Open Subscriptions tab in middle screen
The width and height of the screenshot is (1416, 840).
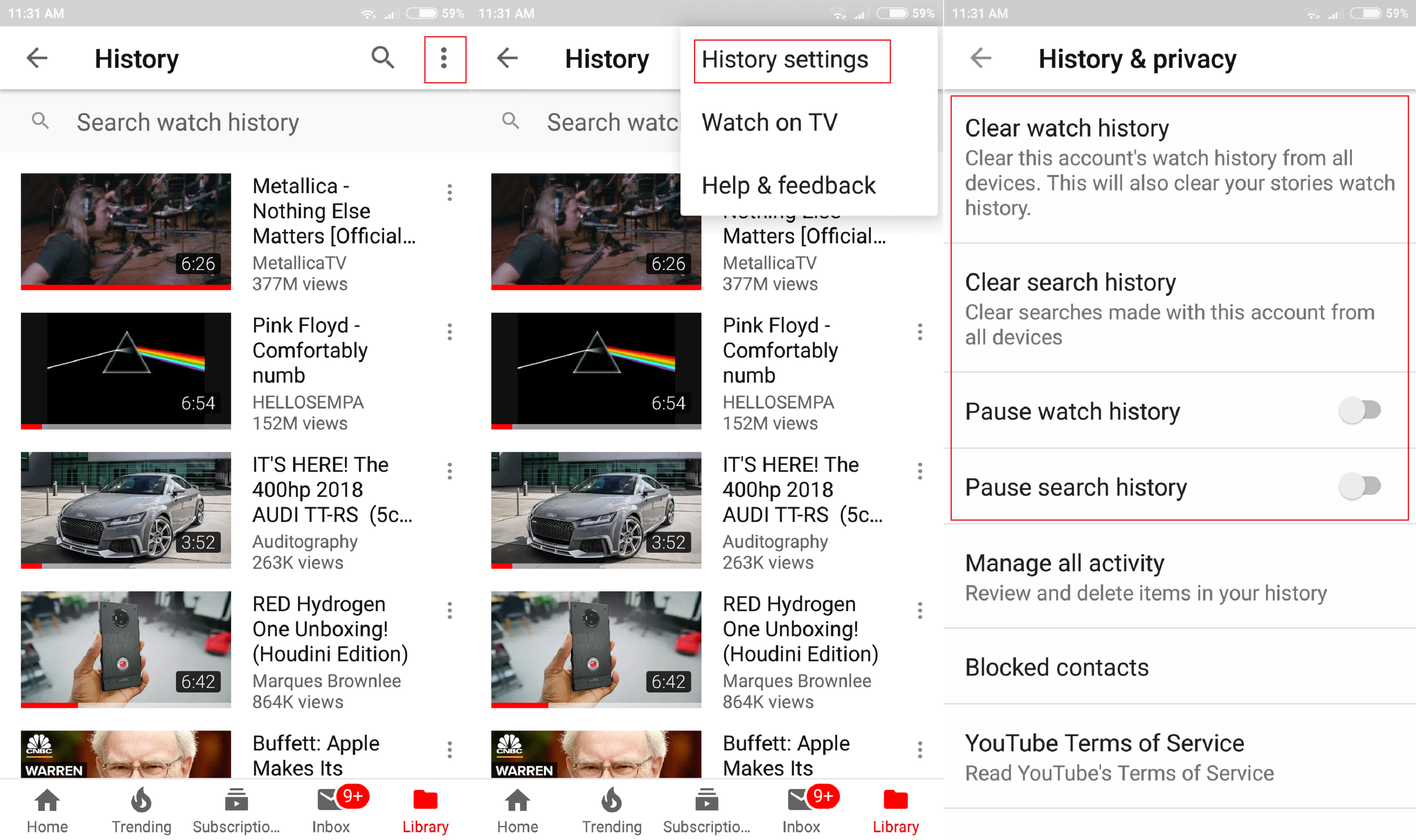click(x=707, y=810)
